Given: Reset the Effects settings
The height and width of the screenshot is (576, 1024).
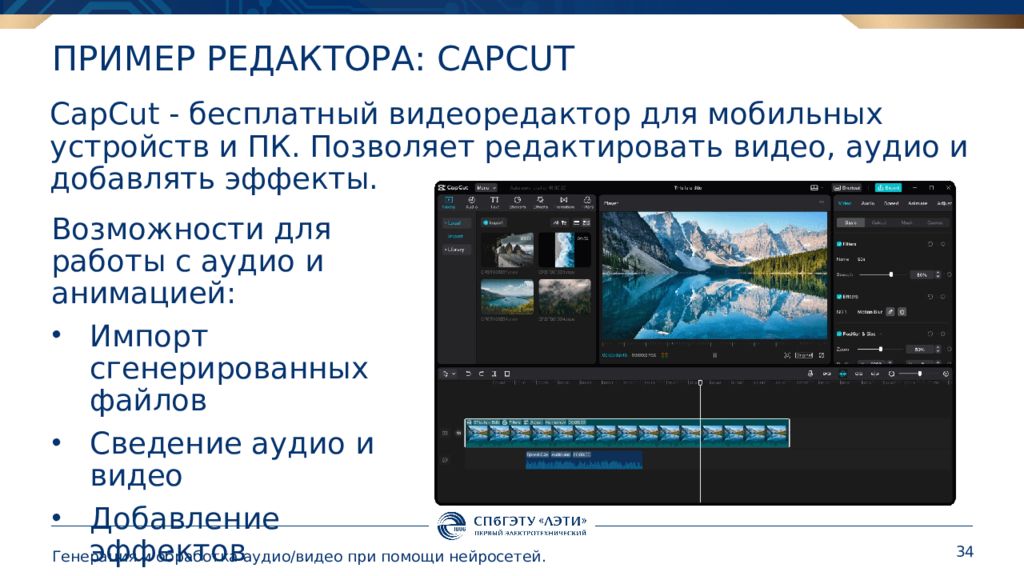Looking at the screenshot, I should [931, 296].
